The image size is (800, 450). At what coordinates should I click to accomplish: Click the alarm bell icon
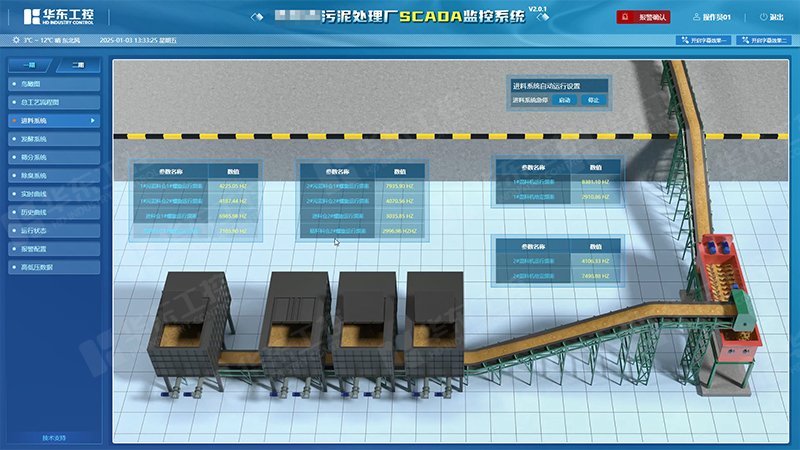(x=625, y=17)
